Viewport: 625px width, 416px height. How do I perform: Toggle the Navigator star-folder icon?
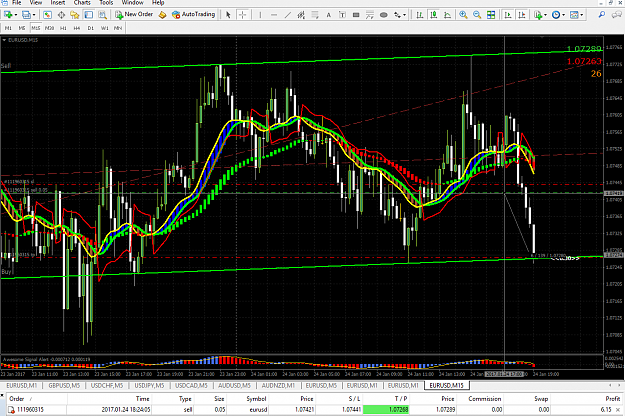tap(75, 15)
